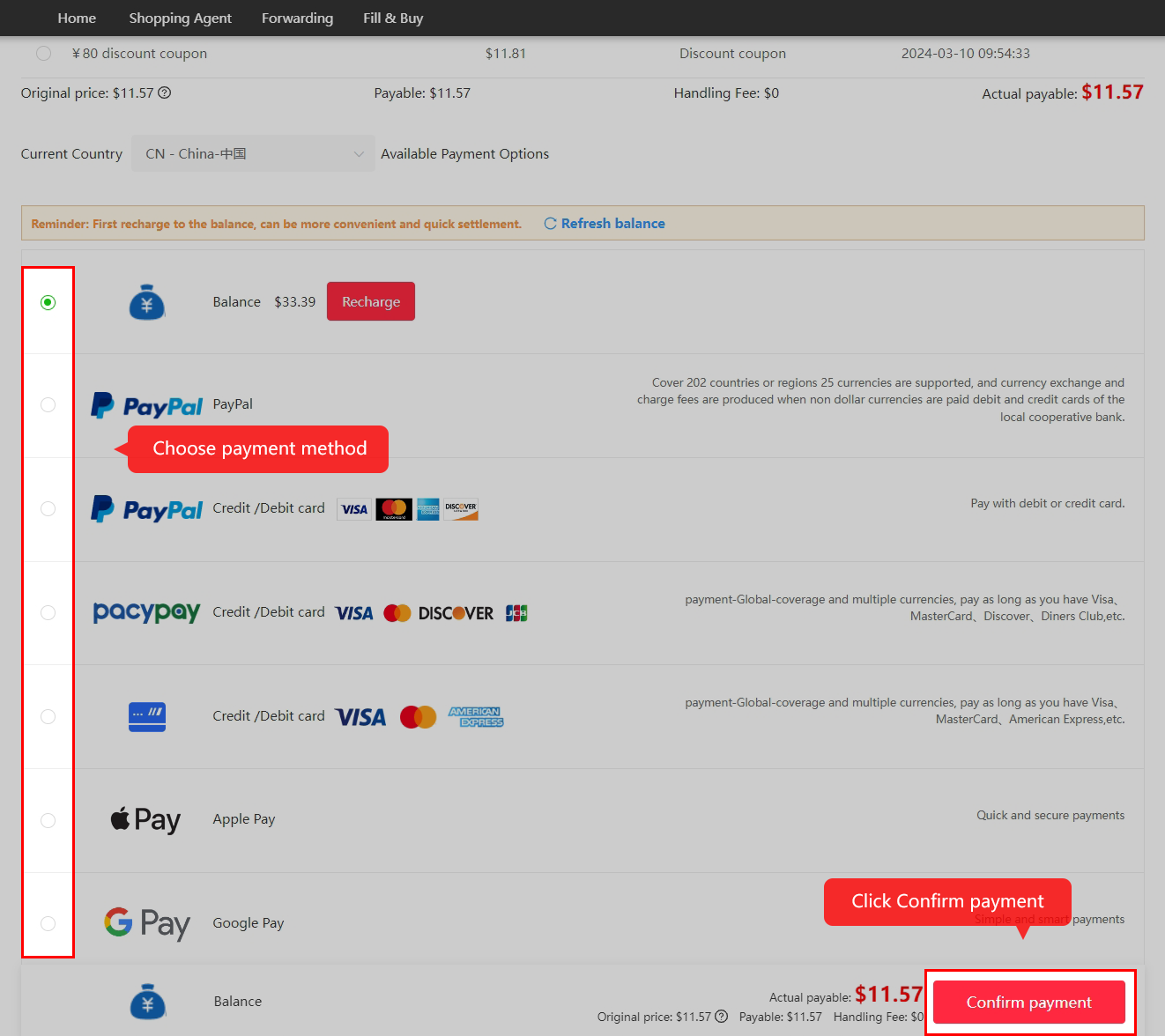Image resolution: width=1165 pixels, height=1036 pixels.
Task: Select the Balance payment radio button
Action: pyautogui.click(x=48, y=302)
